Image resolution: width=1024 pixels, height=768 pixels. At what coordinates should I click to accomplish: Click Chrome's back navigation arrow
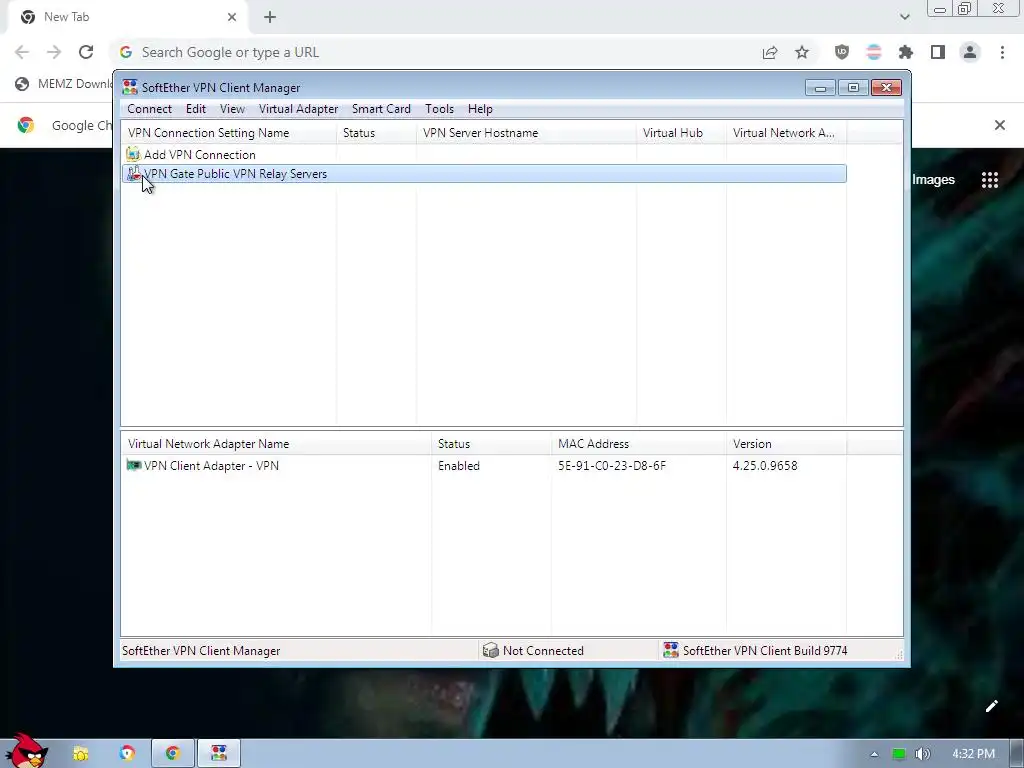(x=22, y=52)
